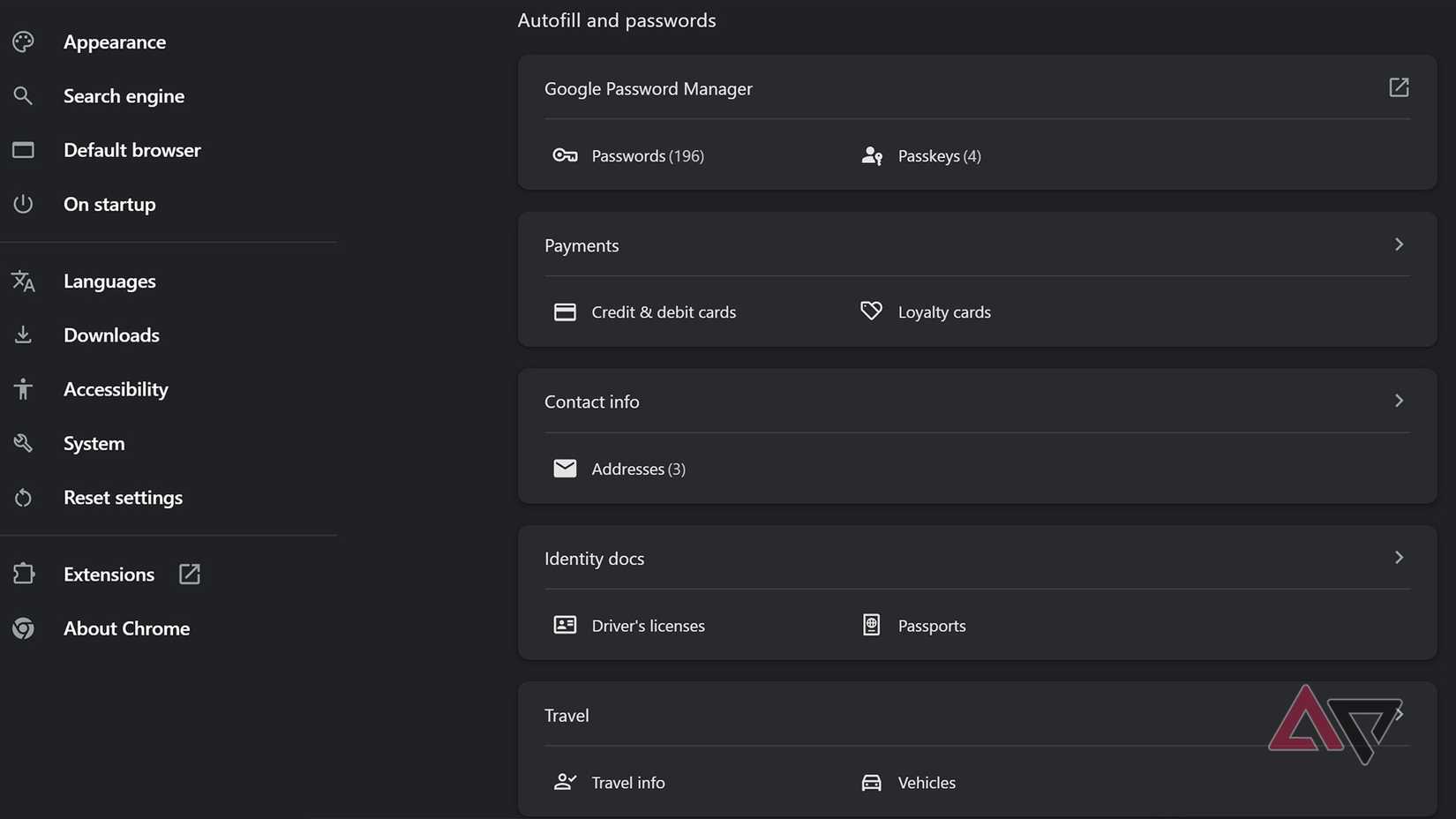Image resolution: width=1456 pixels, height=819 pixels.
Task: Click the Vehicles car icon
Action: click(871, 782)
